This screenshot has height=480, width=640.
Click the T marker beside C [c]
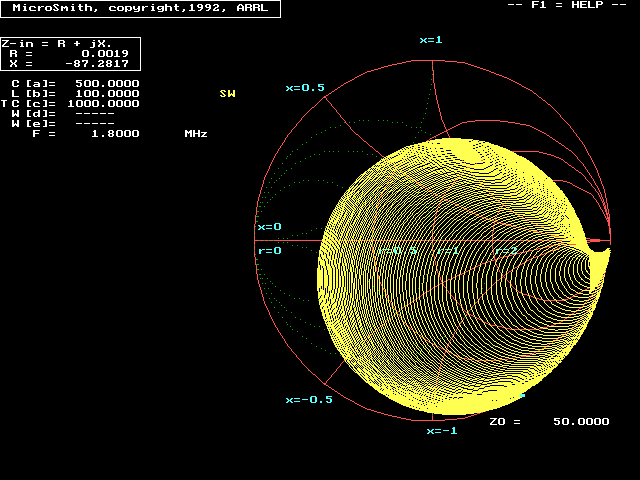pyautogui.click(x=4, y=104)
